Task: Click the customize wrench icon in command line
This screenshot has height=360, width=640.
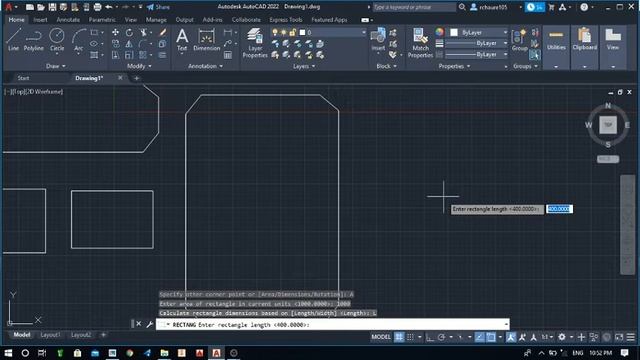Action: tap(149, 324)
